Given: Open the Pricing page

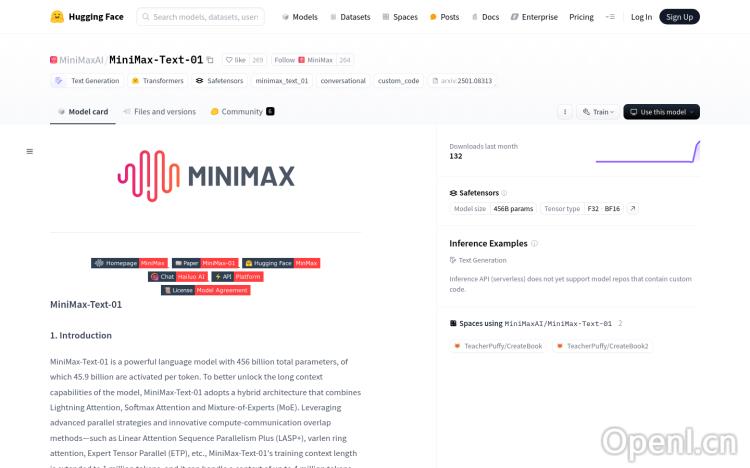Looking at the screenshot, I should click(x=581, y=17).
